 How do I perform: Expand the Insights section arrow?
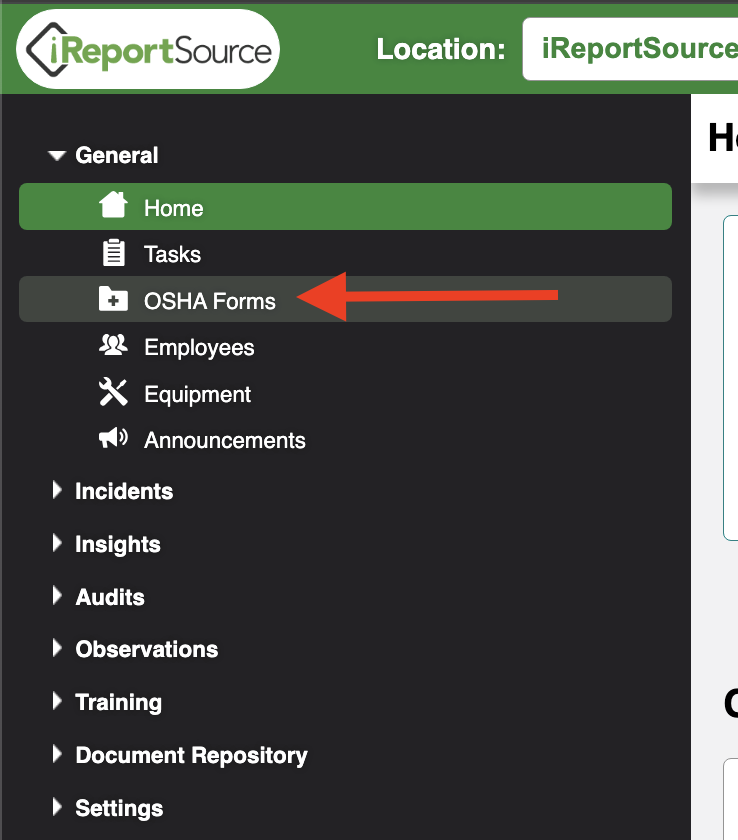click(x=57, y=543)
